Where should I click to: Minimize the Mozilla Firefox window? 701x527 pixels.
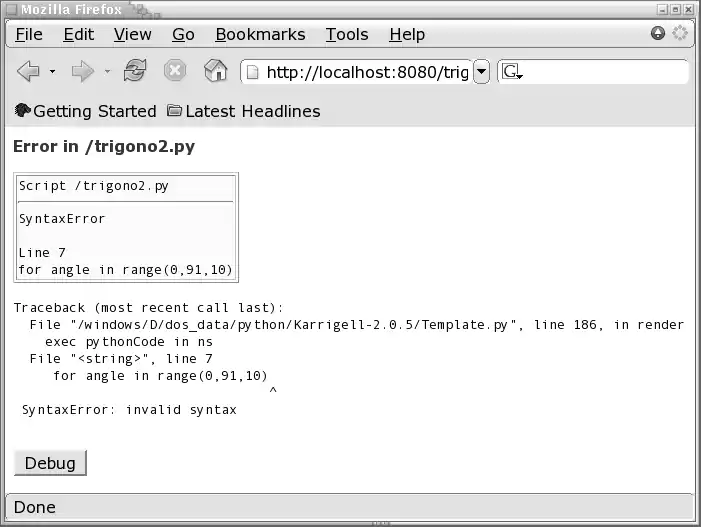pyautogui.click(x=663, y=9)
